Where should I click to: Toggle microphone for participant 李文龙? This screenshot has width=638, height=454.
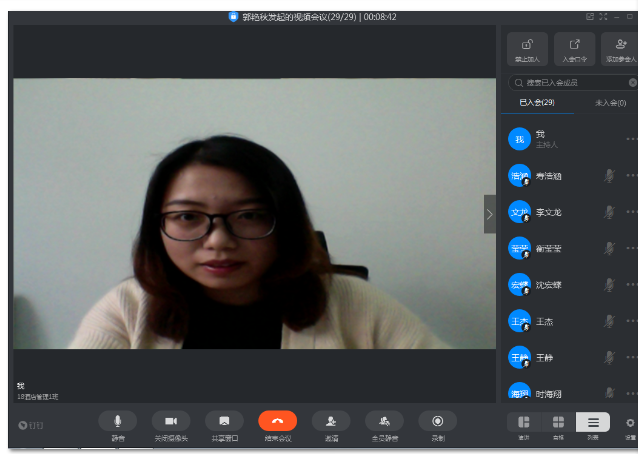click(x=608, y=212)
